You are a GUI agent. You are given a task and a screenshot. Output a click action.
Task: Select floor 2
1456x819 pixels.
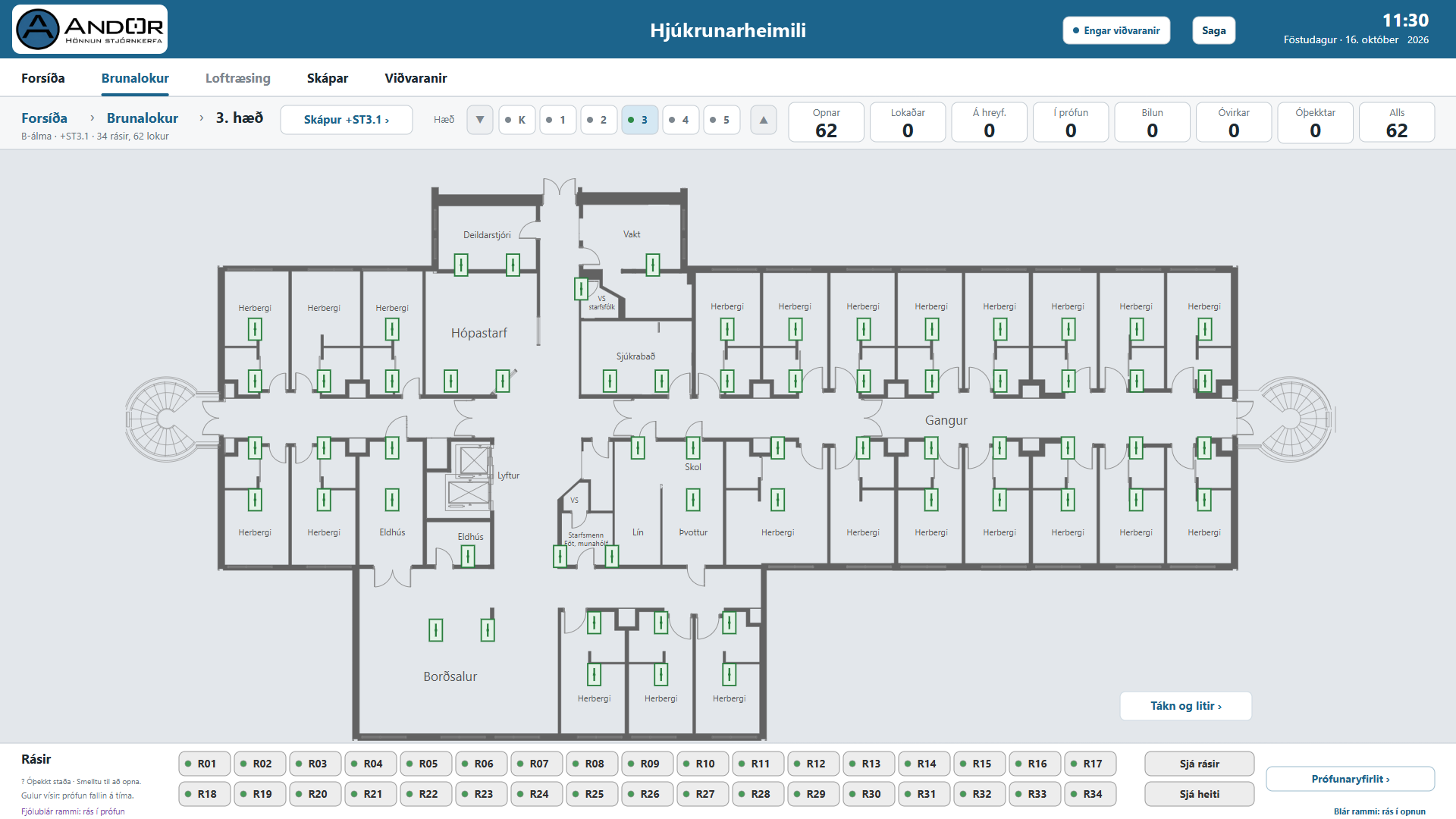click(x=599, y=120)
